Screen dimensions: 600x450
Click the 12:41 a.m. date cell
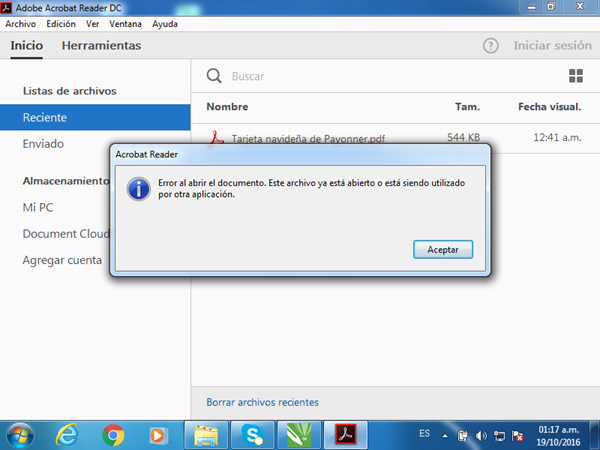557,137
